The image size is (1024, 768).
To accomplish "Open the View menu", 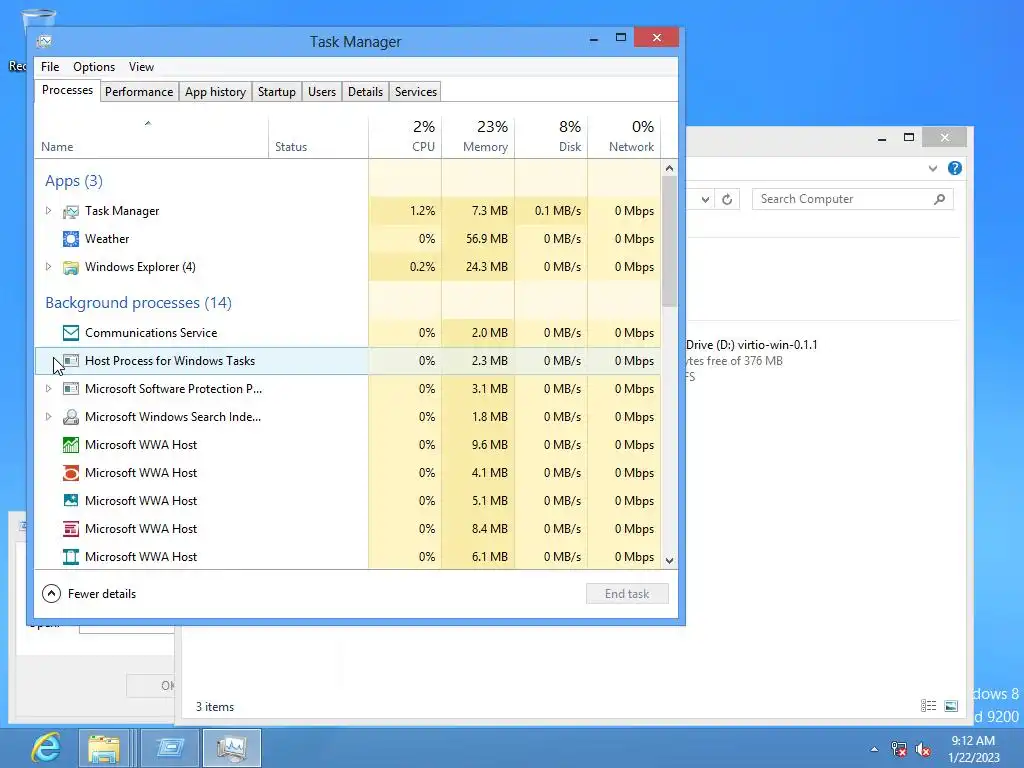I will (141, 67).
